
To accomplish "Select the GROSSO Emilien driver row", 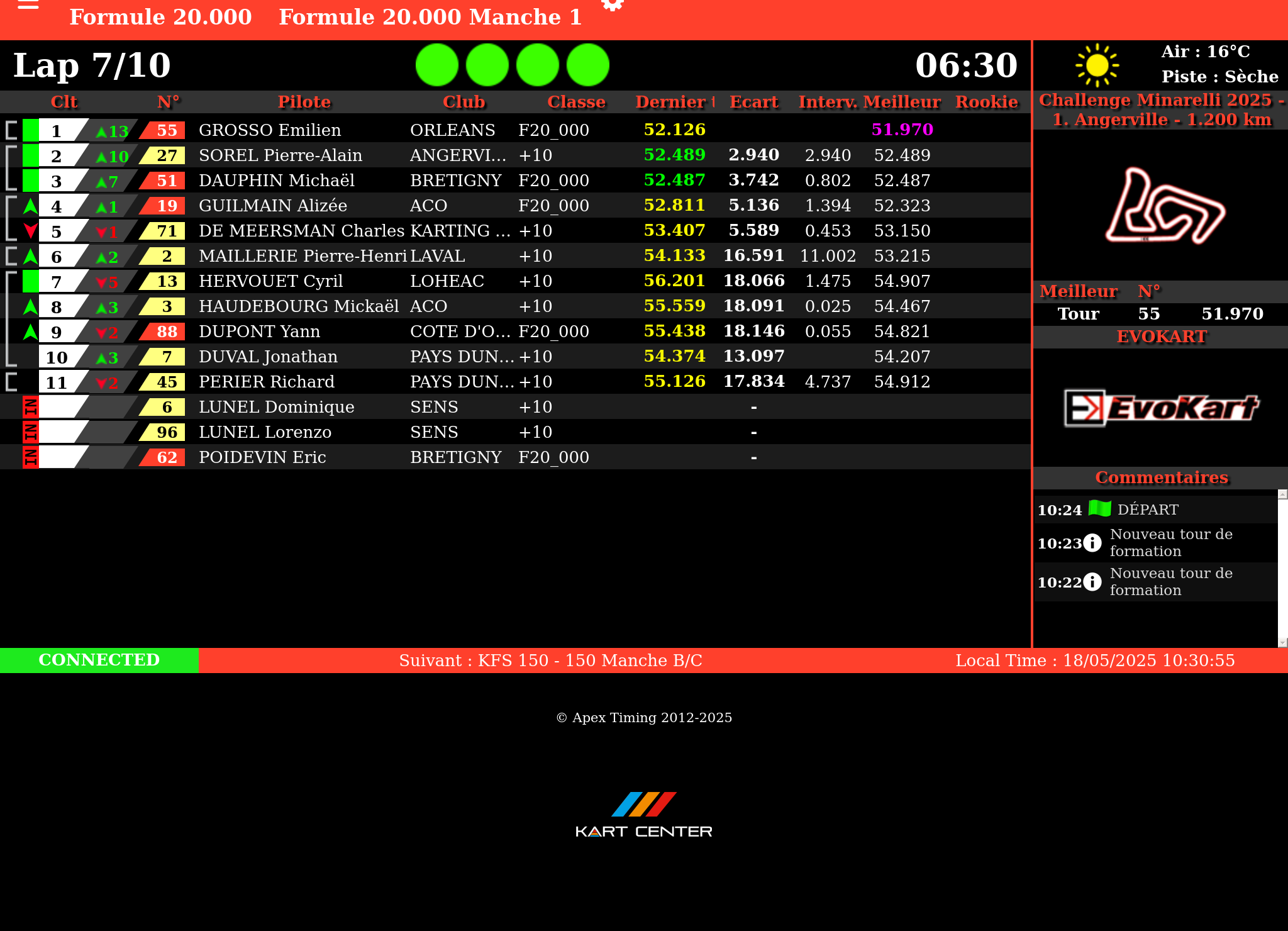I will point(270,130).
